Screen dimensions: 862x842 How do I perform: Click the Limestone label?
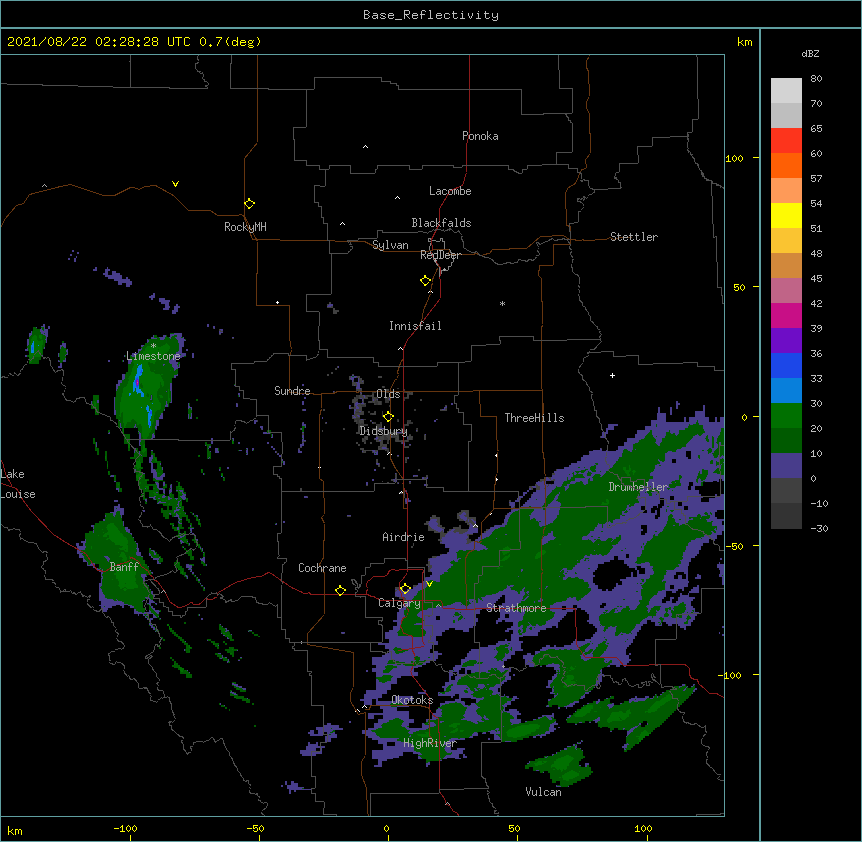[x=153, y=356]
